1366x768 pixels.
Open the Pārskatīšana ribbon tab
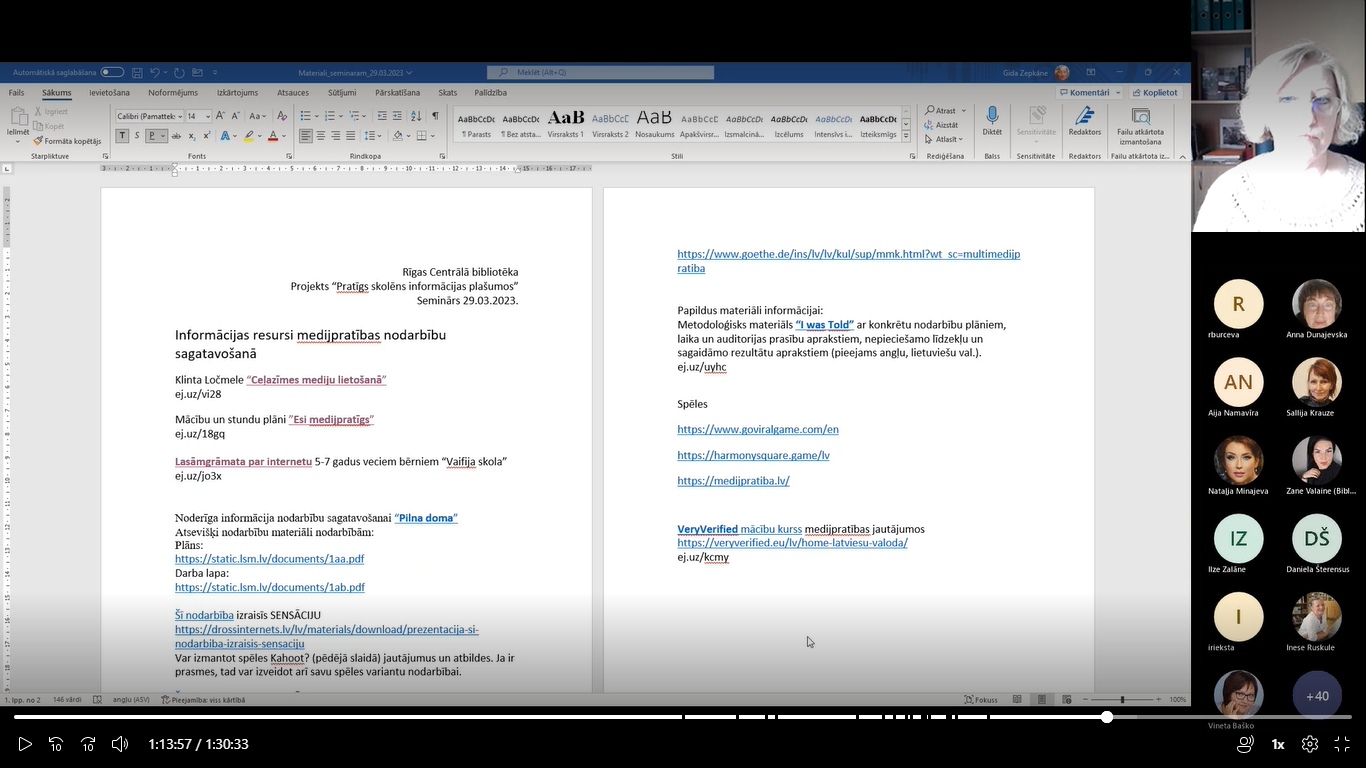coord(397,93)
